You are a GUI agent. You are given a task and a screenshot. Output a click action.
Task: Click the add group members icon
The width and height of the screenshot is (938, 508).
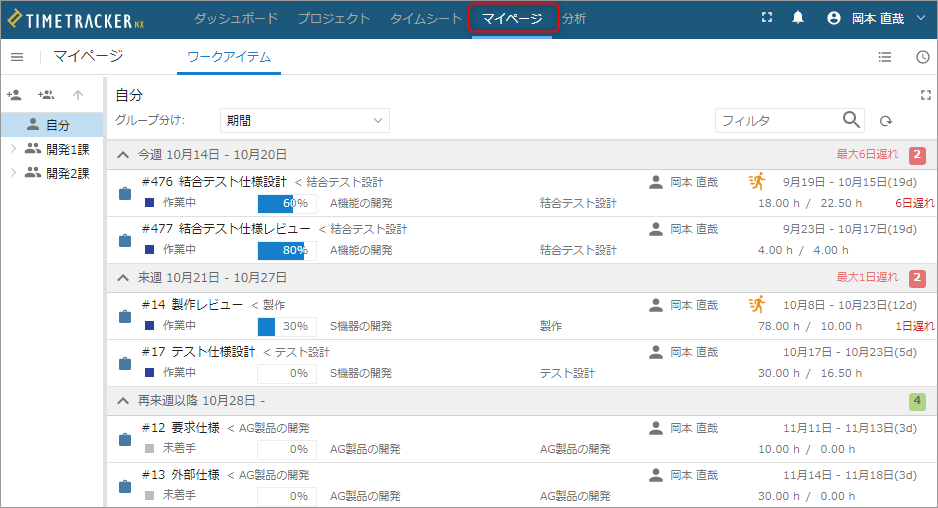pos(46,95)
